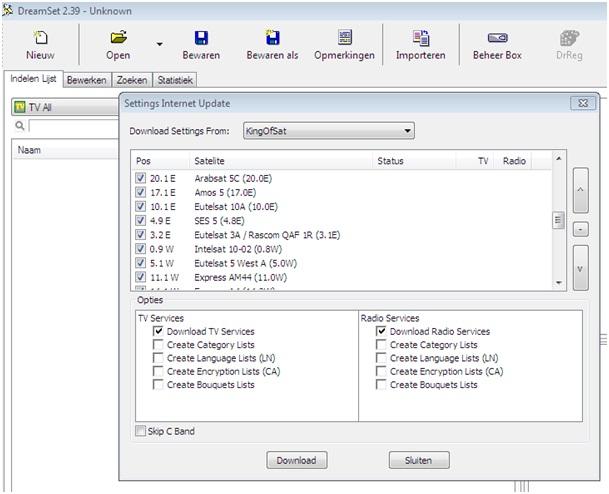
Task: Disable Download Radio Services
Action: [381, 331]
